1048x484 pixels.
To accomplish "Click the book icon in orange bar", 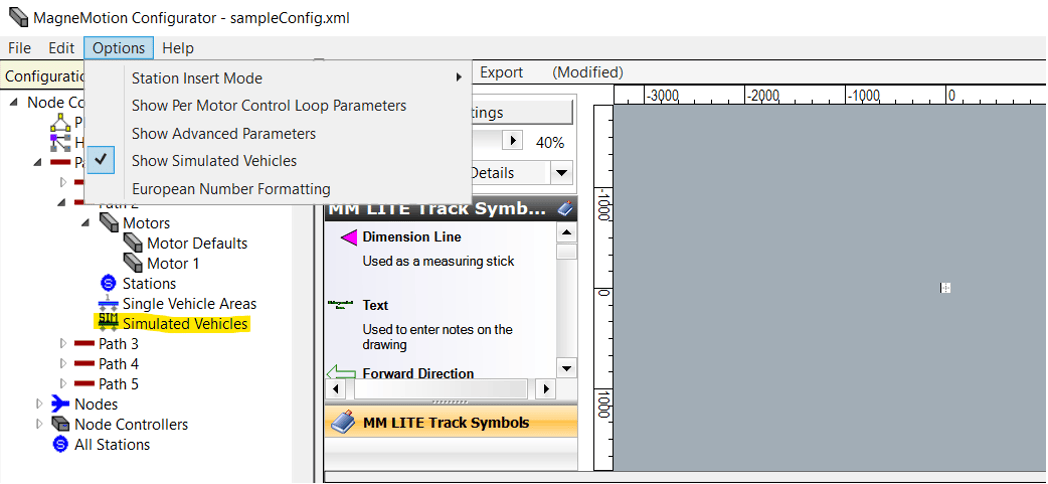I will pos(344,422).
